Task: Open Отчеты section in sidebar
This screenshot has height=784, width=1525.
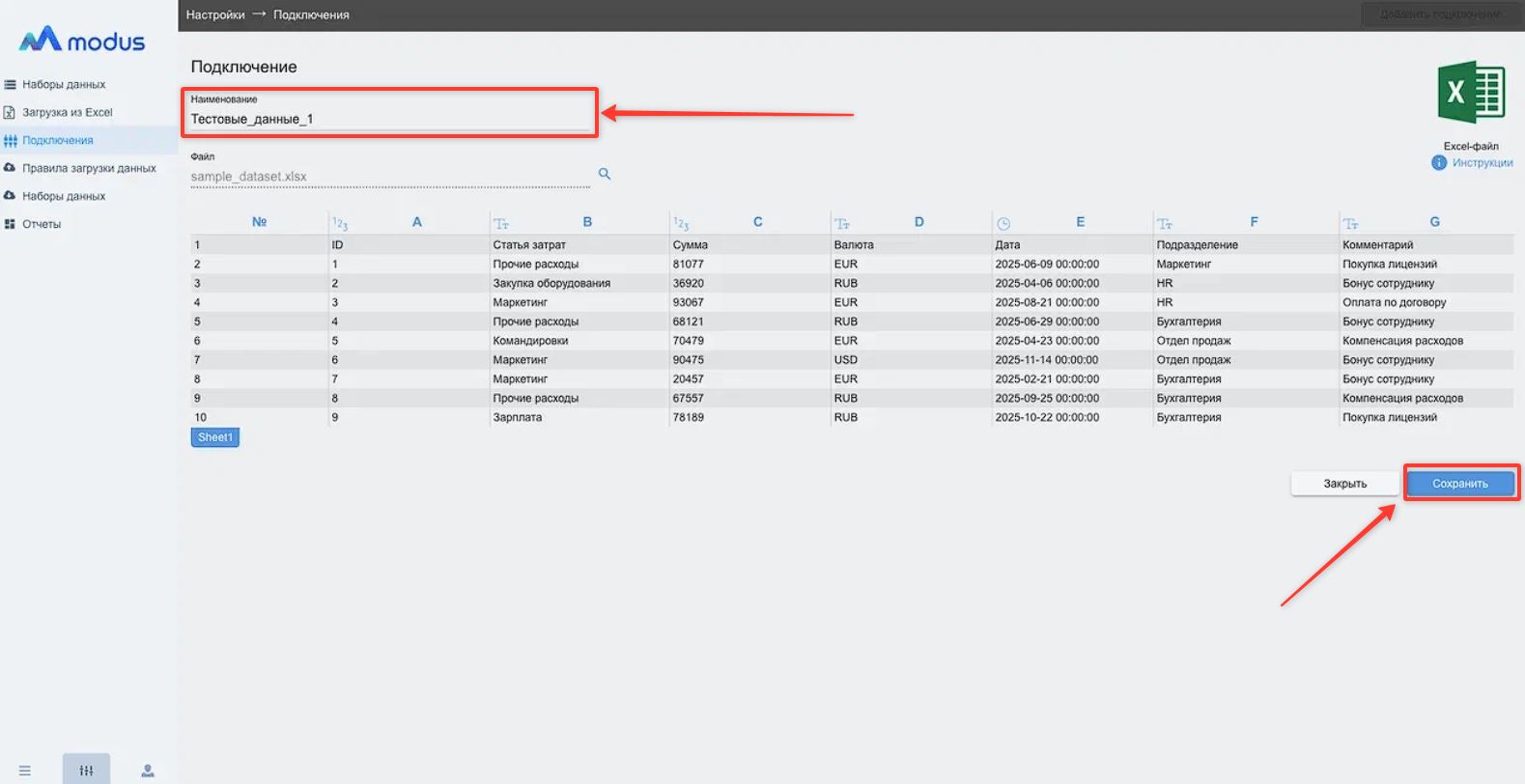Action: 42,224
